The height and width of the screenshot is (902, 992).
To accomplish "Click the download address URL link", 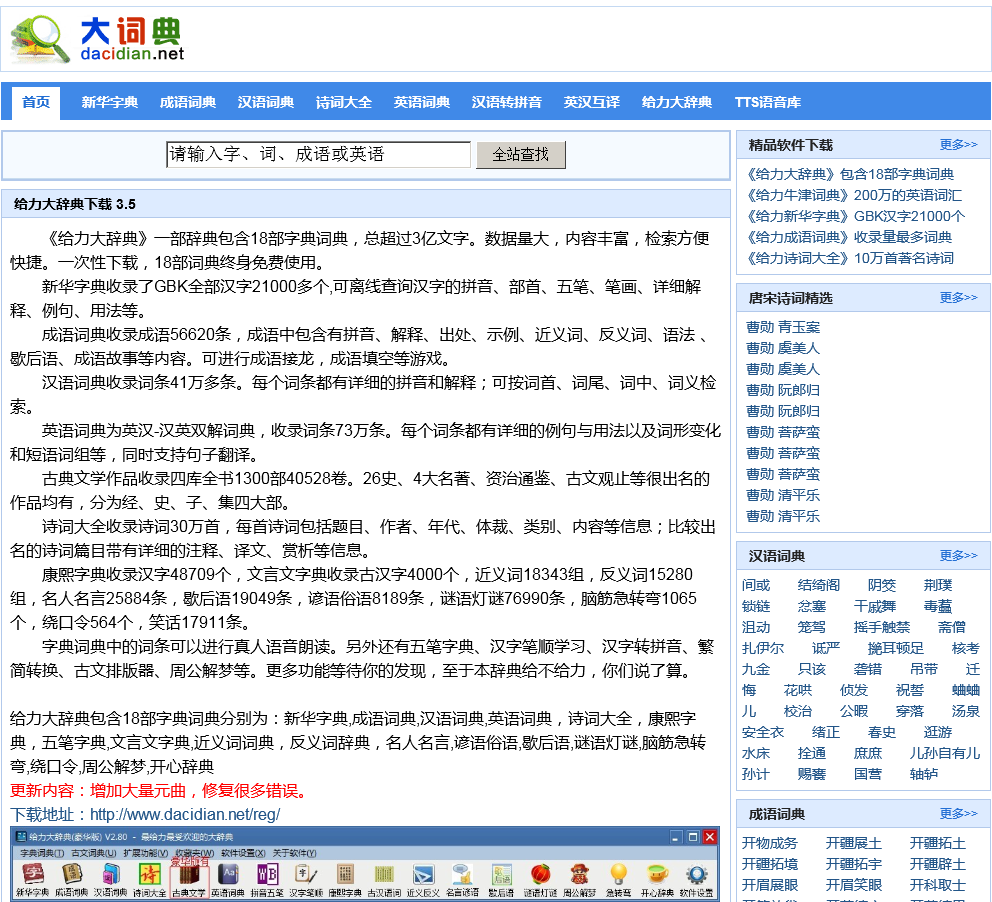I will pyautogui.click(x=185, y=814).
